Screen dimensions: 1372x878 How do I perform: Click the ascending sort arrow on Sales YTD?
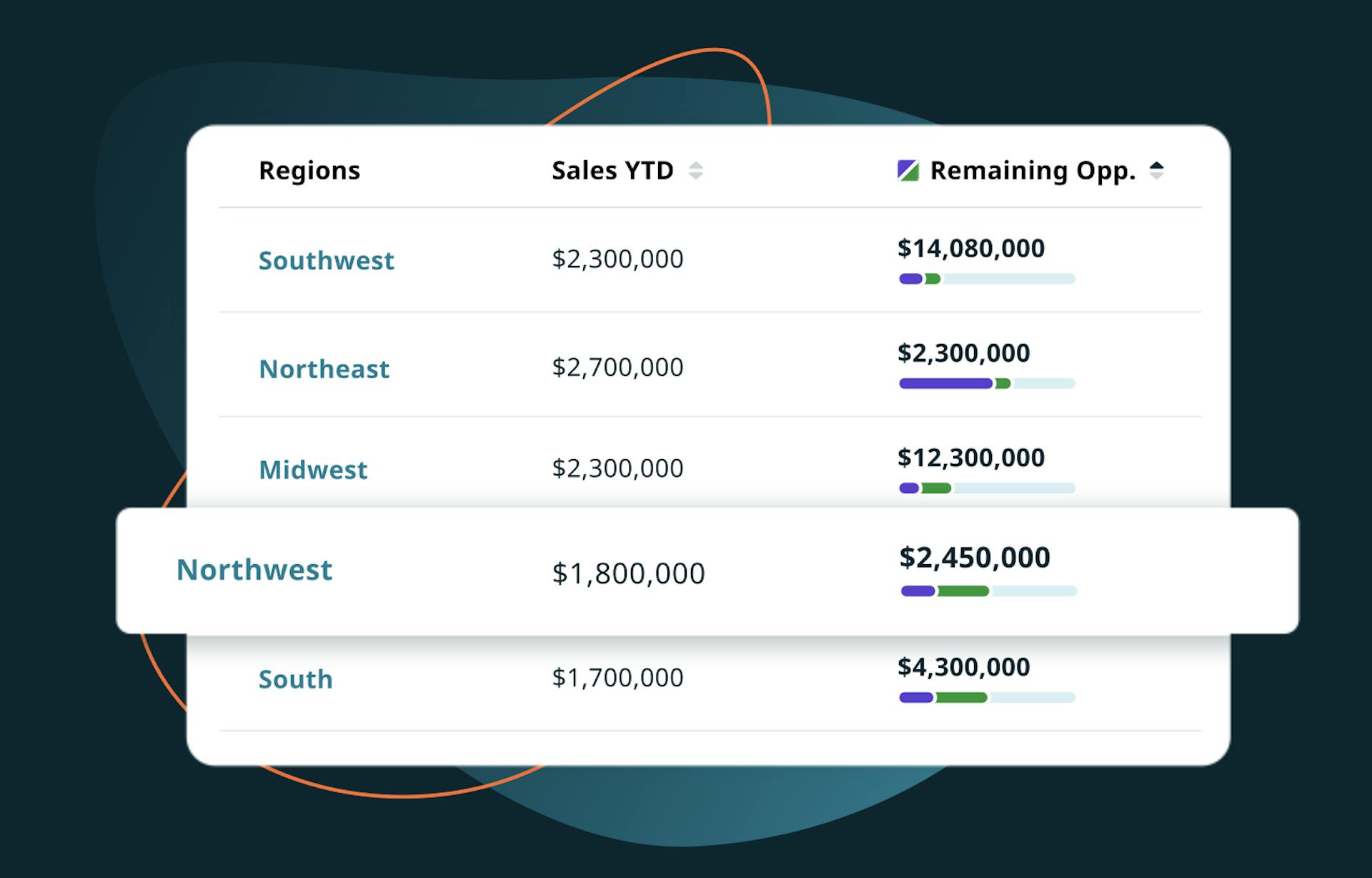click(697, 166)
